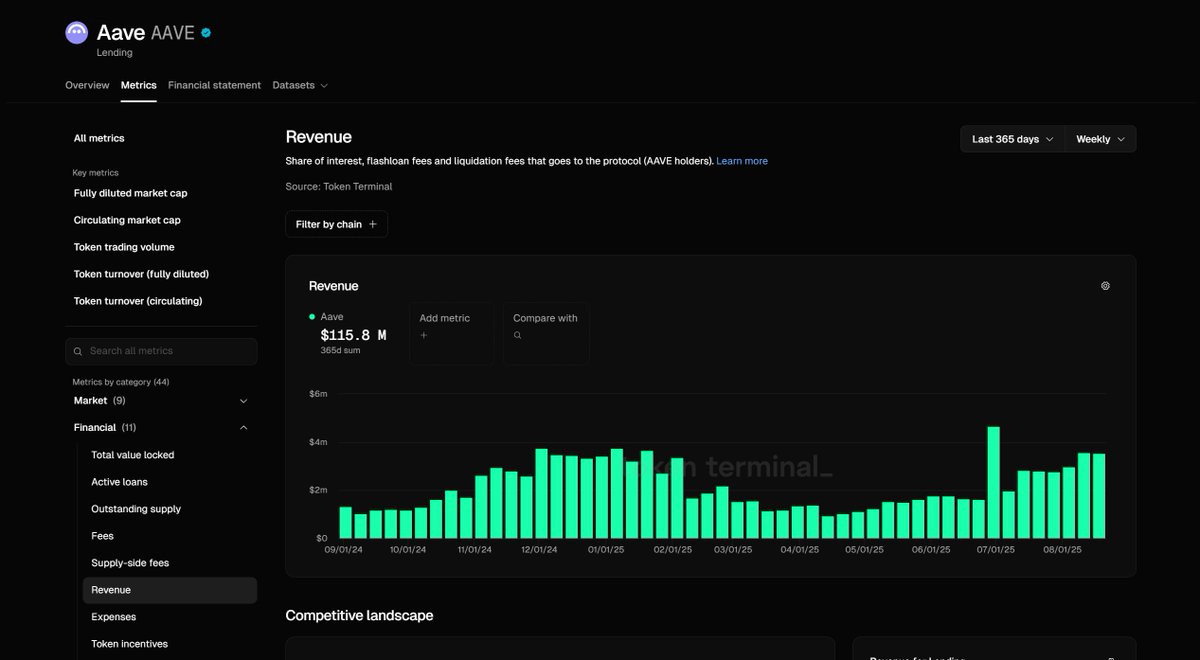Open the Weekly interval dropdown
Viewport: 1200px width, 660px height.
tap(1100, 139)
